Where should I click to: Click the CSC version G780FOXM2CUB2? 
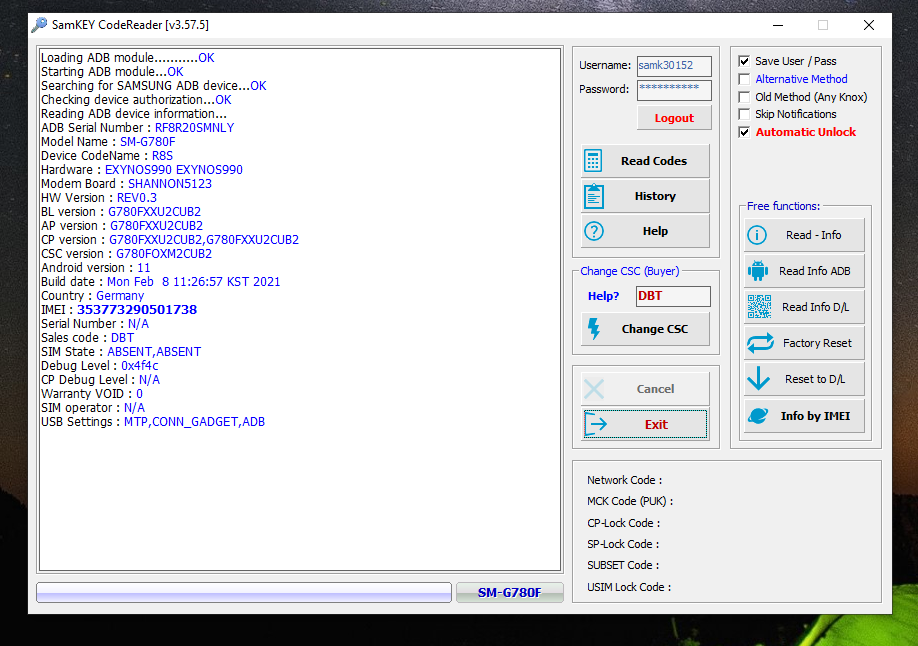point(164,254)
